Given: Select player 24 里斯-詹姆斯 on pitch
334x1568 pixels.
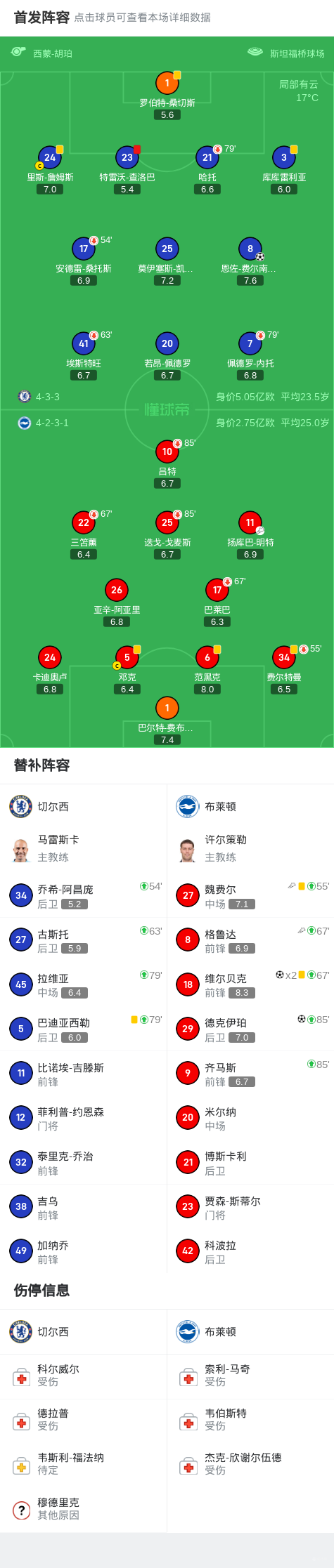Looking at the screenshot, I should click(50, 157).
